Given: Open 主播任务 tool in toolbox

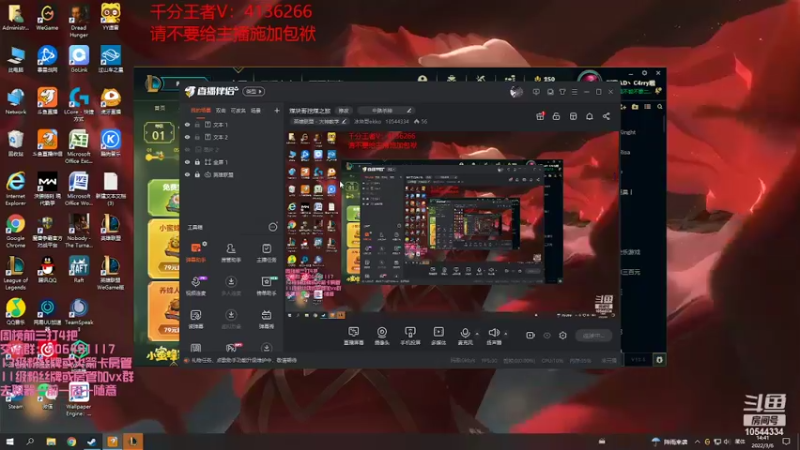Looking at the screenshot, I should 266,253.
